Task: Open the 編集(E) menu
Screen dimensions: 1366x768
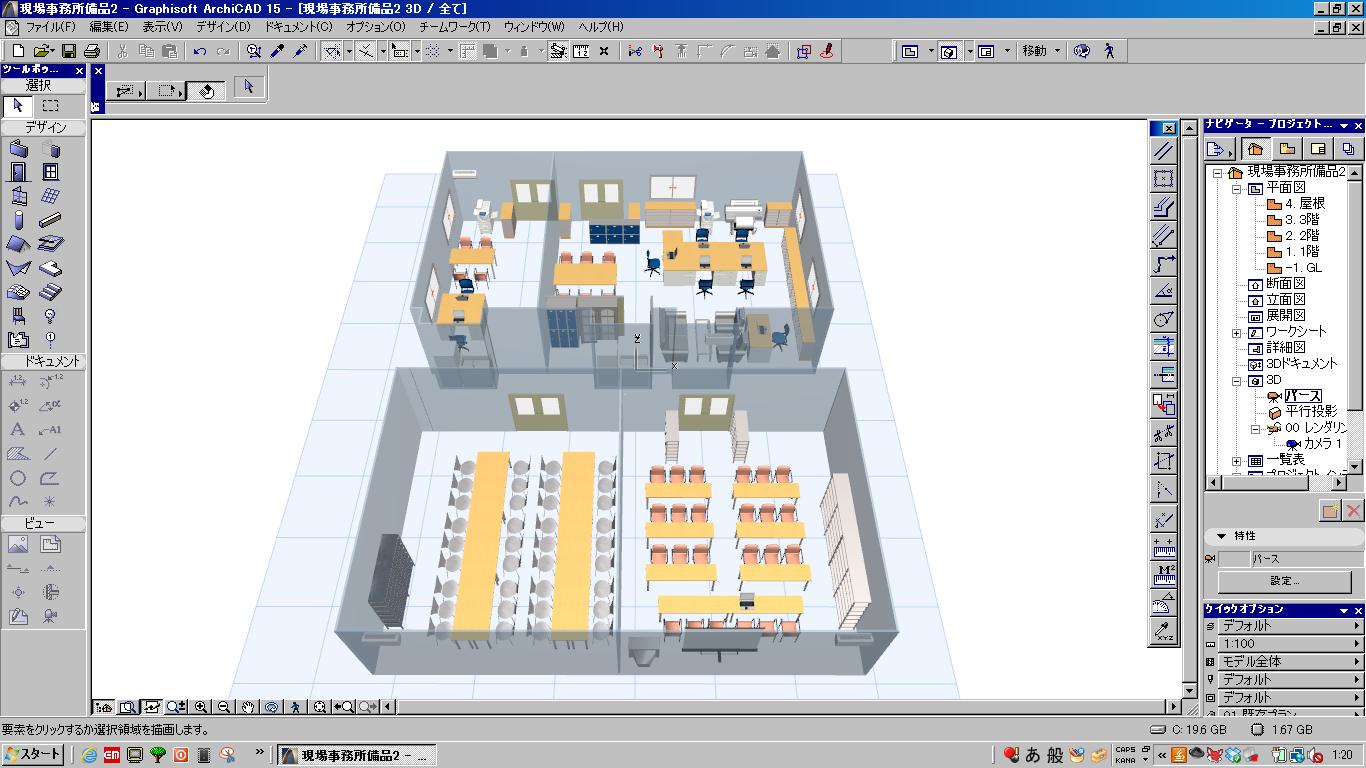Action: click(108, 27)
